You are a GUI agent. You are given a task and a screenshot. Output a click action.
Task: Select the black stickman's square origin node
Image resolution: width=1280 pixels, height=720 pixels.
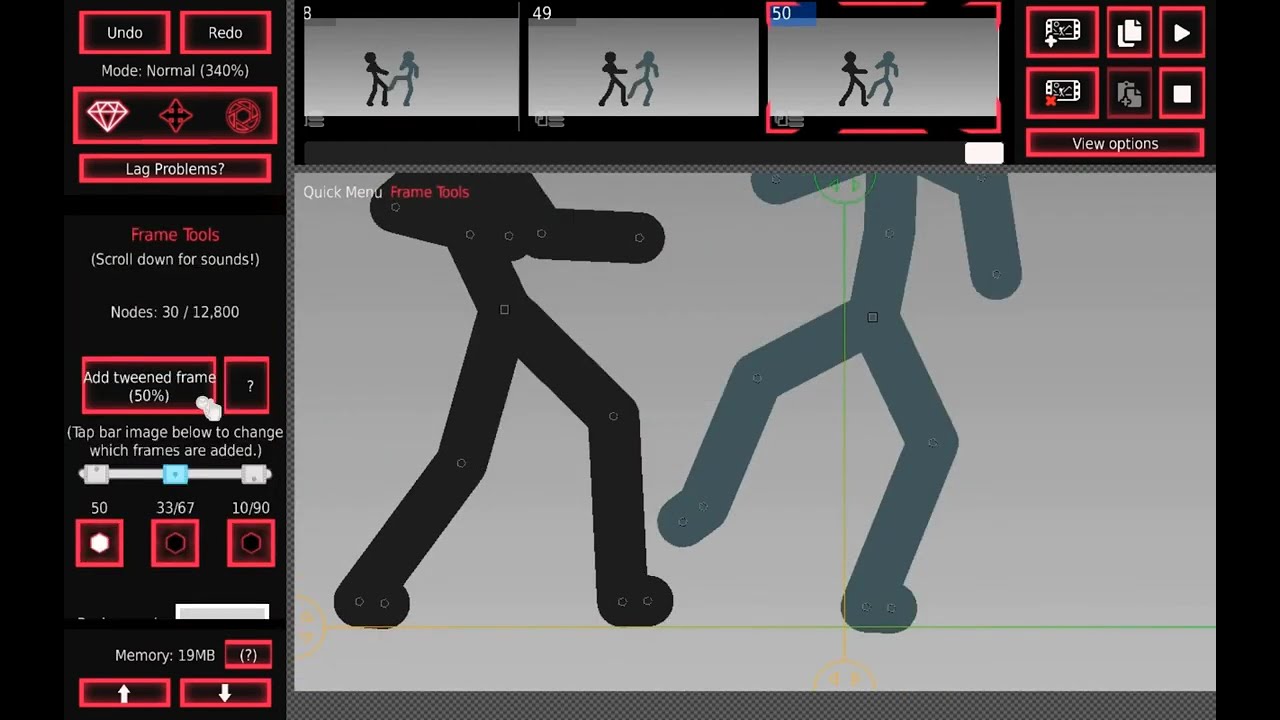[x=504, y=310]
